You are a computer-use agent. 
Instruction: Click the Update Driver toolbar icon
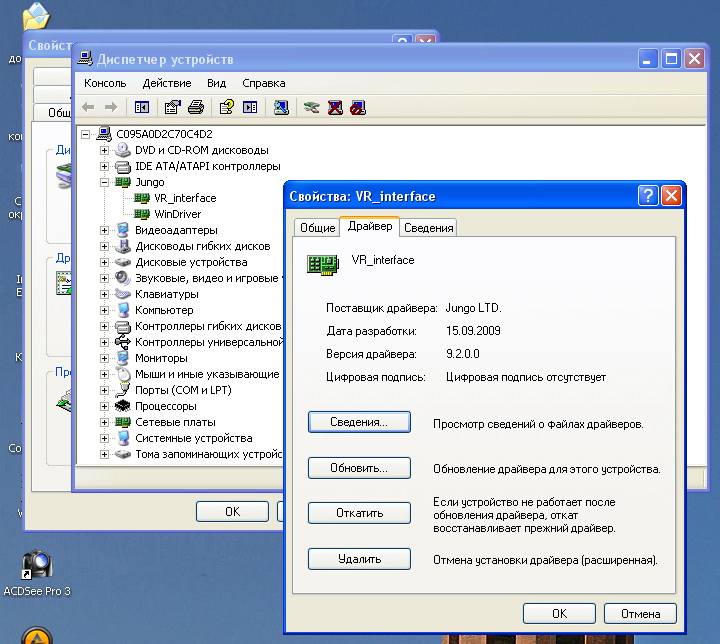pyautogui.click(x=312, y=107)
